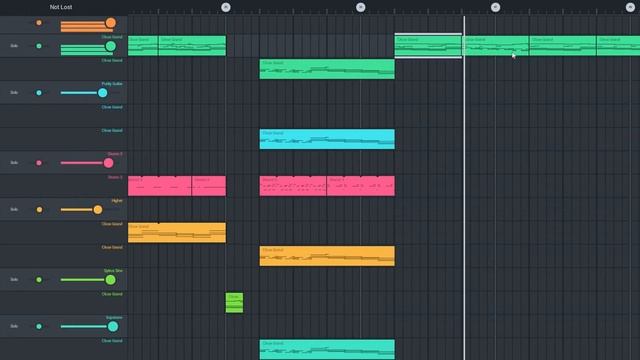Click volume knob on orange Higher track
The image size is (640, 360).
[x=98, y=210]
